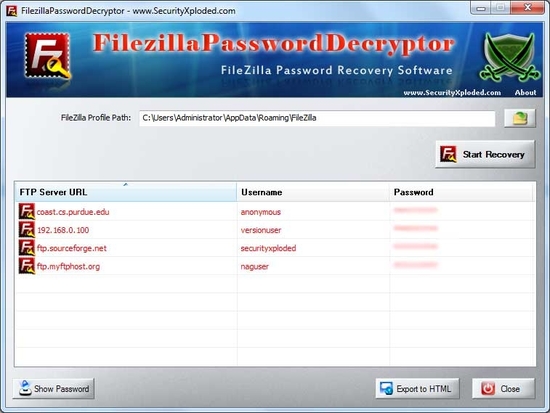This screenshot has width=550, height=413.
Task: Click the icon beside ftp.sourceforge.net
Action: (27, 248)
